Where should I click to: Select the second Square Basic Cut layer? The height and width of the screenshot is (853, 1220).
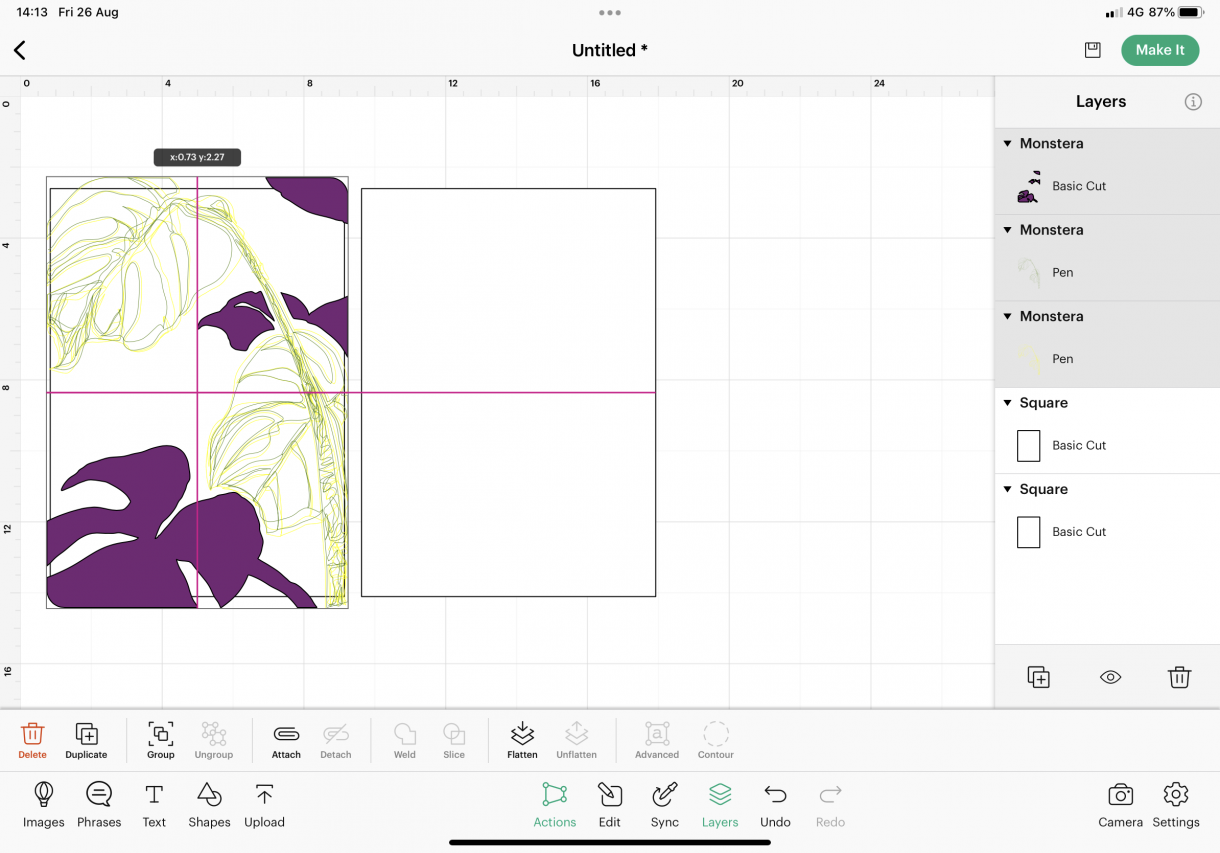tap(1107, 532)
